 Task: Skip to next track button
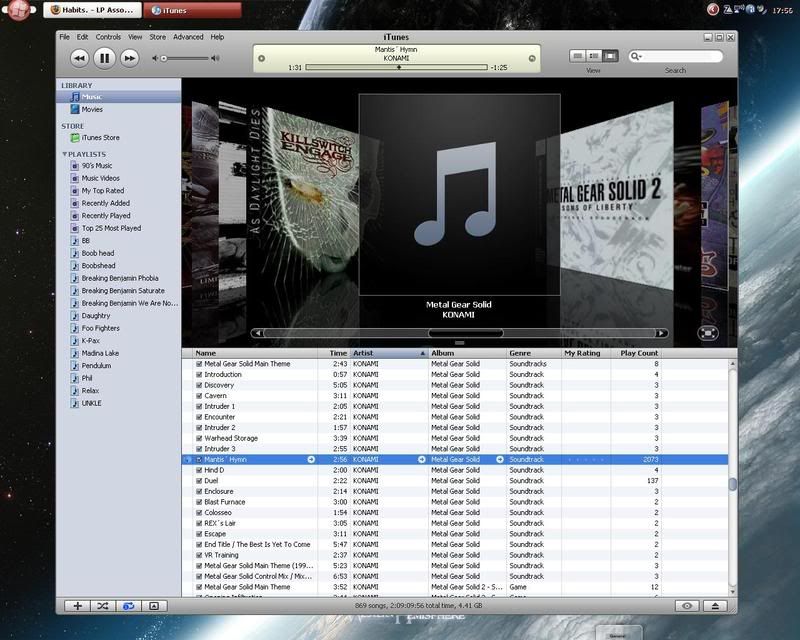pos(130,58)
